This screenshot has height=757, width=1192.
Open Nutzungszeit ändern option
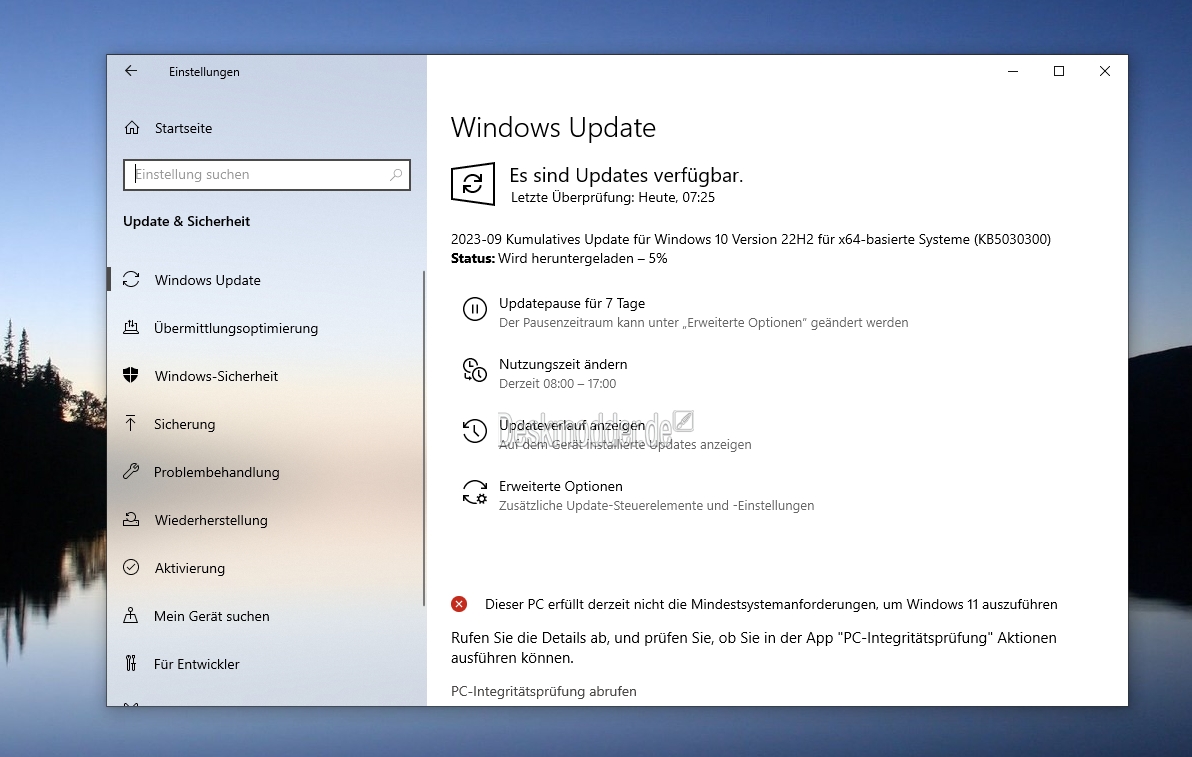[563, 364]
